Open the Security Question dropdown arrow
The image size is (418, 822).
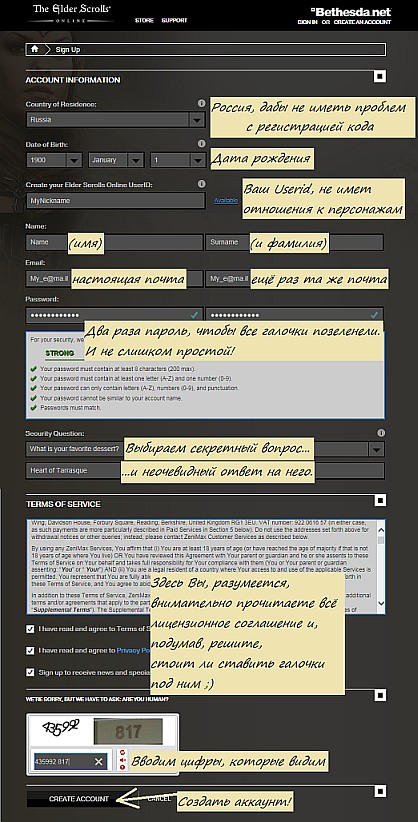click(x=376, y=449)
